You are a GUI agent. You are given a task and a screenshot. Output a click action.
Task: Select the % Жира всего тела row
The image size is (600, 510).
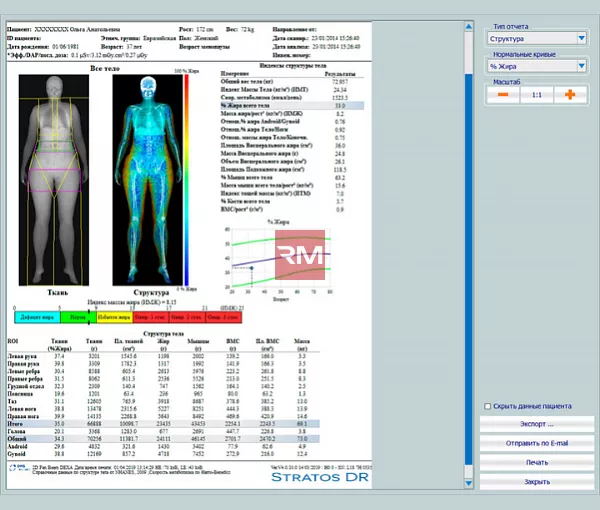[x=292, y=106]
